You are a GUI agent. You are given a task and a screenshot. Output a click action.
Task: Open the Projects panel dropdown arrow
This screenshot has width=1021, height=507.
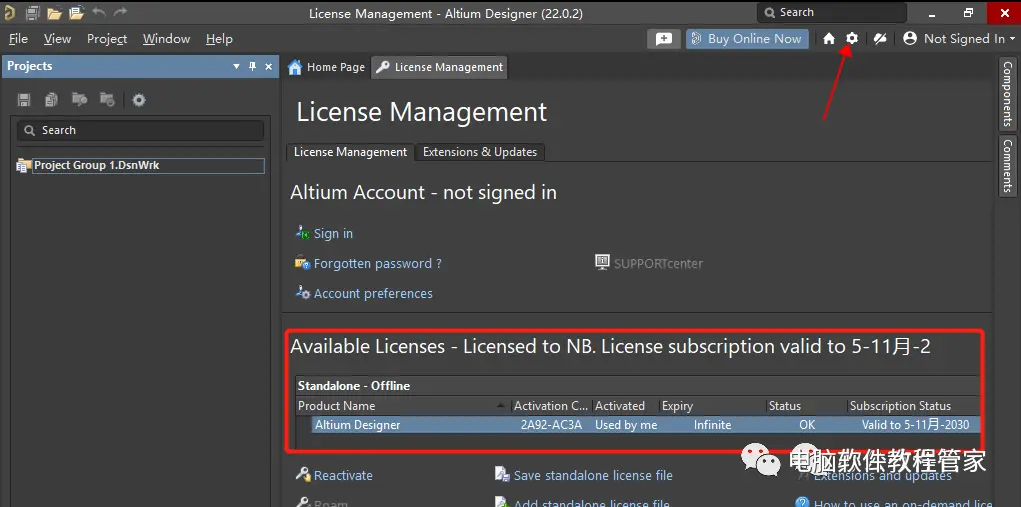[236, 66]
